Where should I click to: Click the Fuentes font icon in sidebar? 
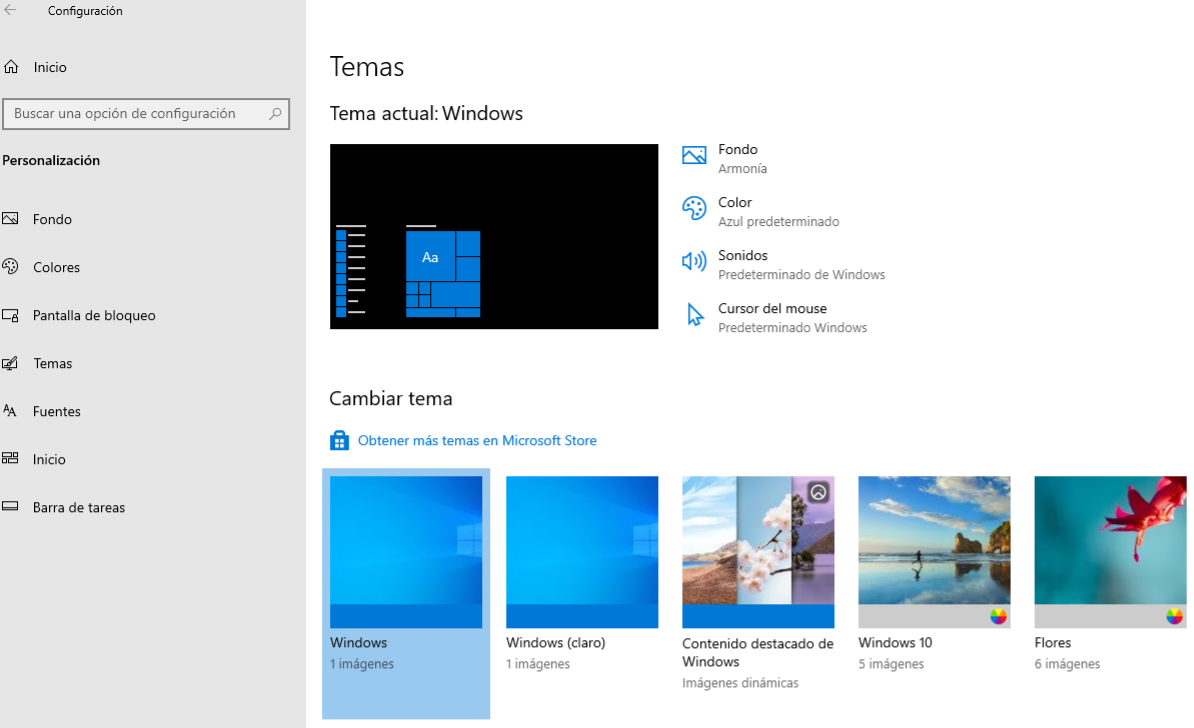tap(10, 411)
